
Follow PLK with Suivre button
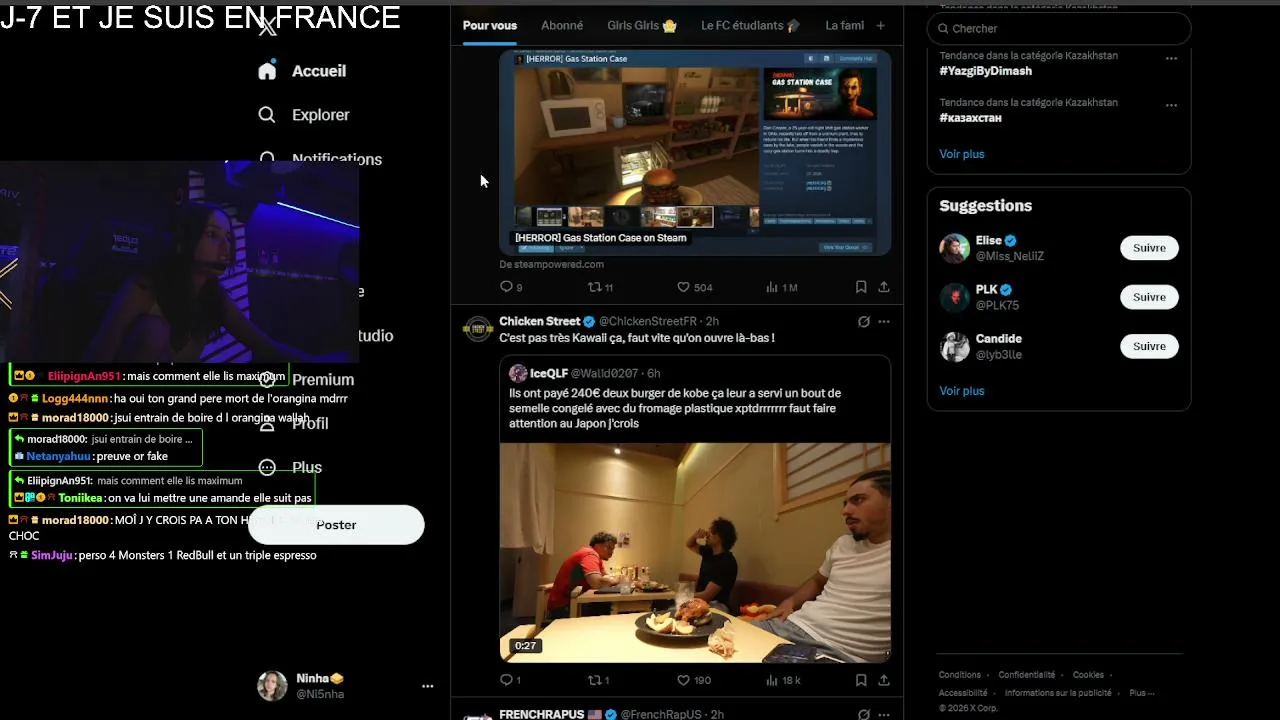click(1149, 297)
